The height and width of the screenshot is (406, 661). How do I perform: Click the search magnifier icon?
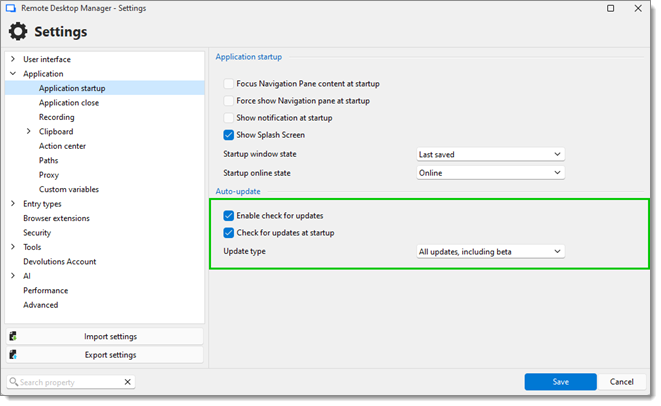[x=14, y=382]
